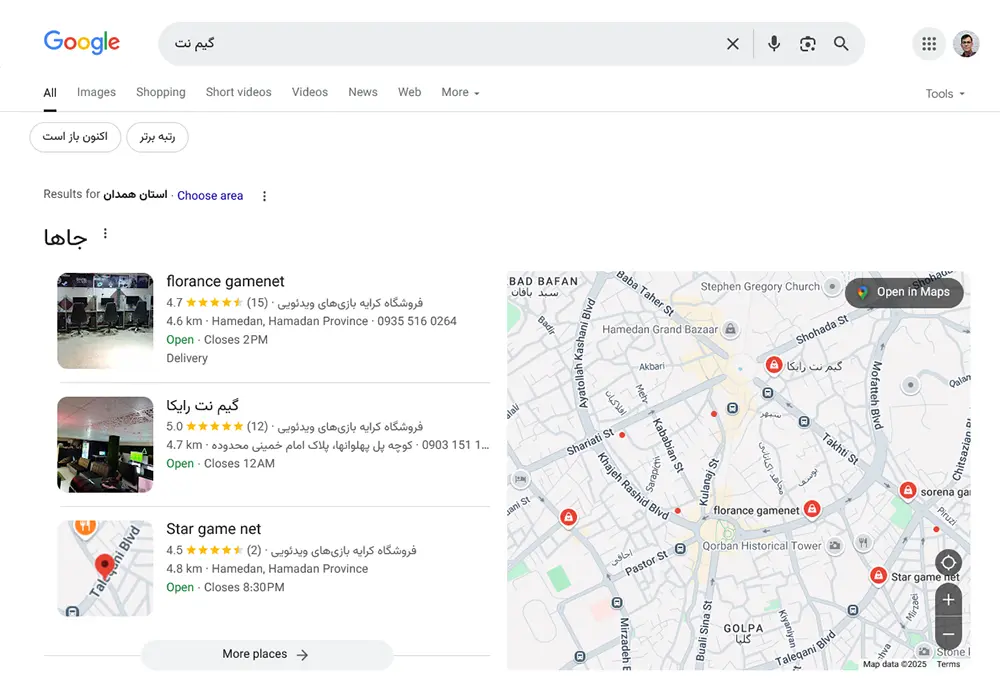Image resolution: width=1000 pixels, height=699 pixels.
Task: Open the florance gamenet listing title
Action: (225, 281)
